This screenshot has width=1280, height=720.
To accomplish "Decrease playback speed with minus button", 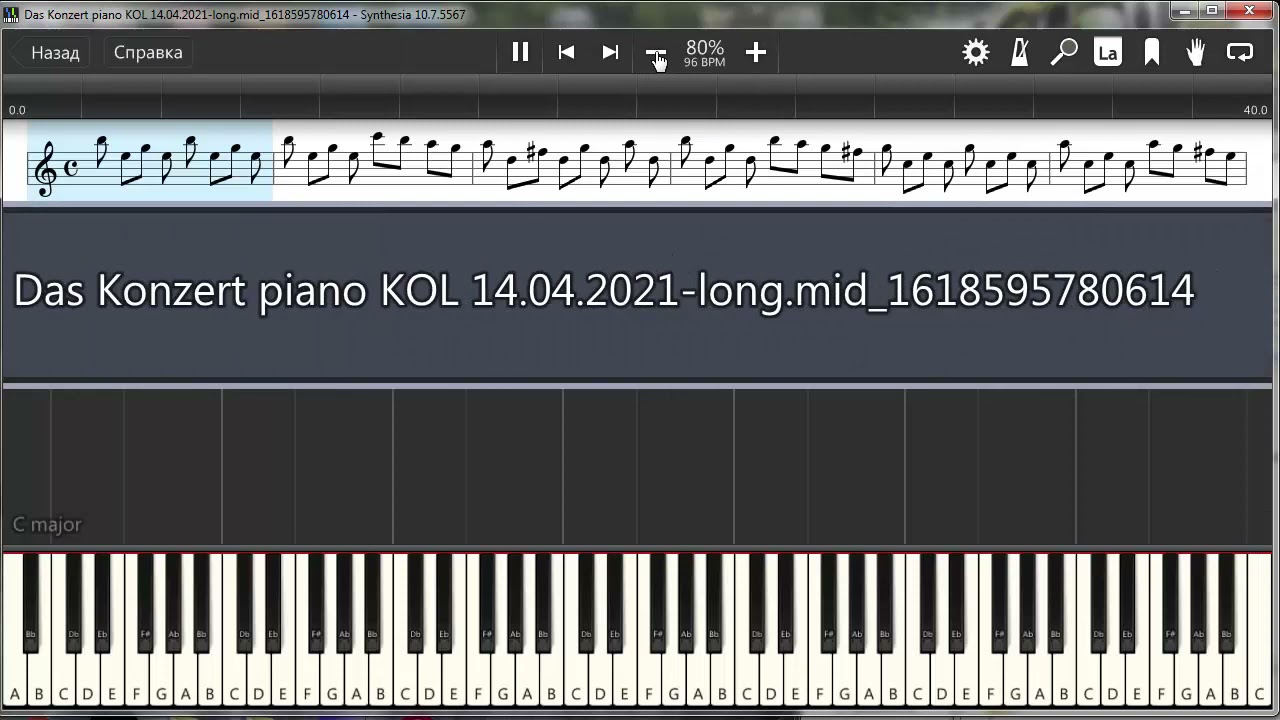I will [655, 52].
